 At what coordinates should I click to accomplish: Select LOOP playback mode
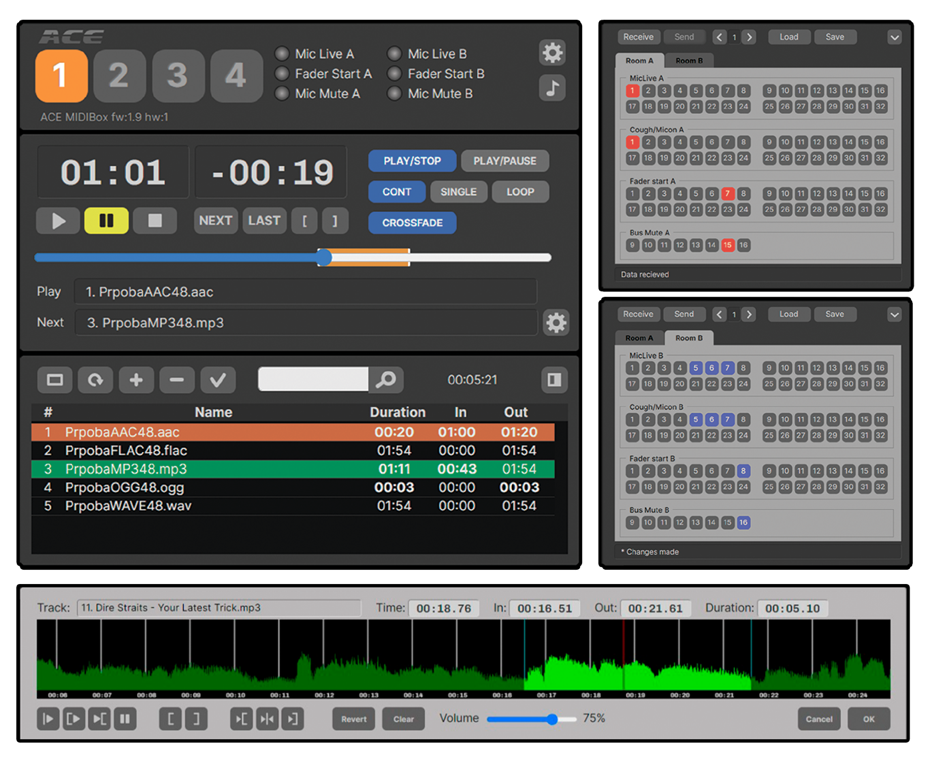(x=520, y=192)
